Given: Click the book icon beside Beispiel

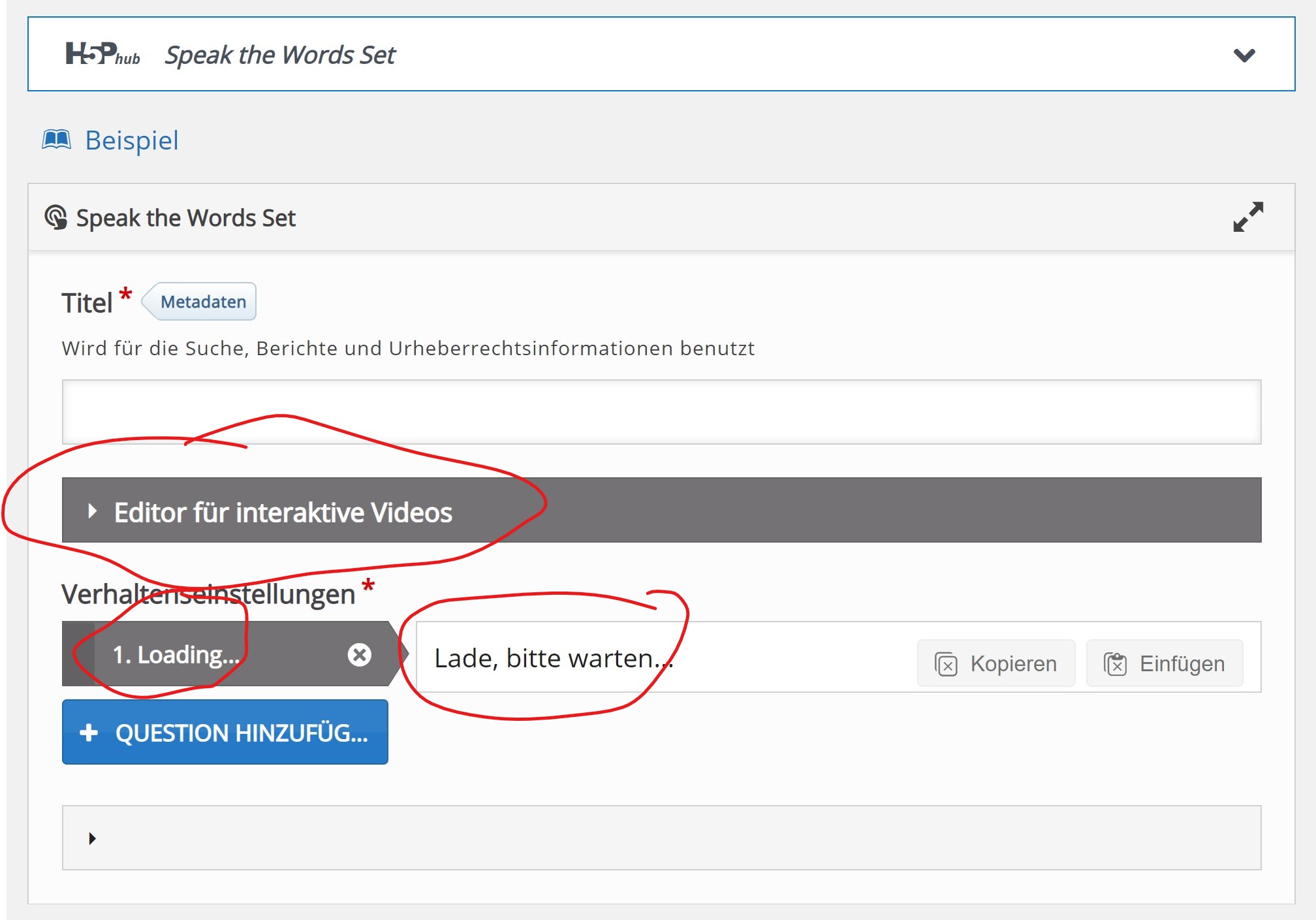Looking at the screenshot, I should point(57,139).
